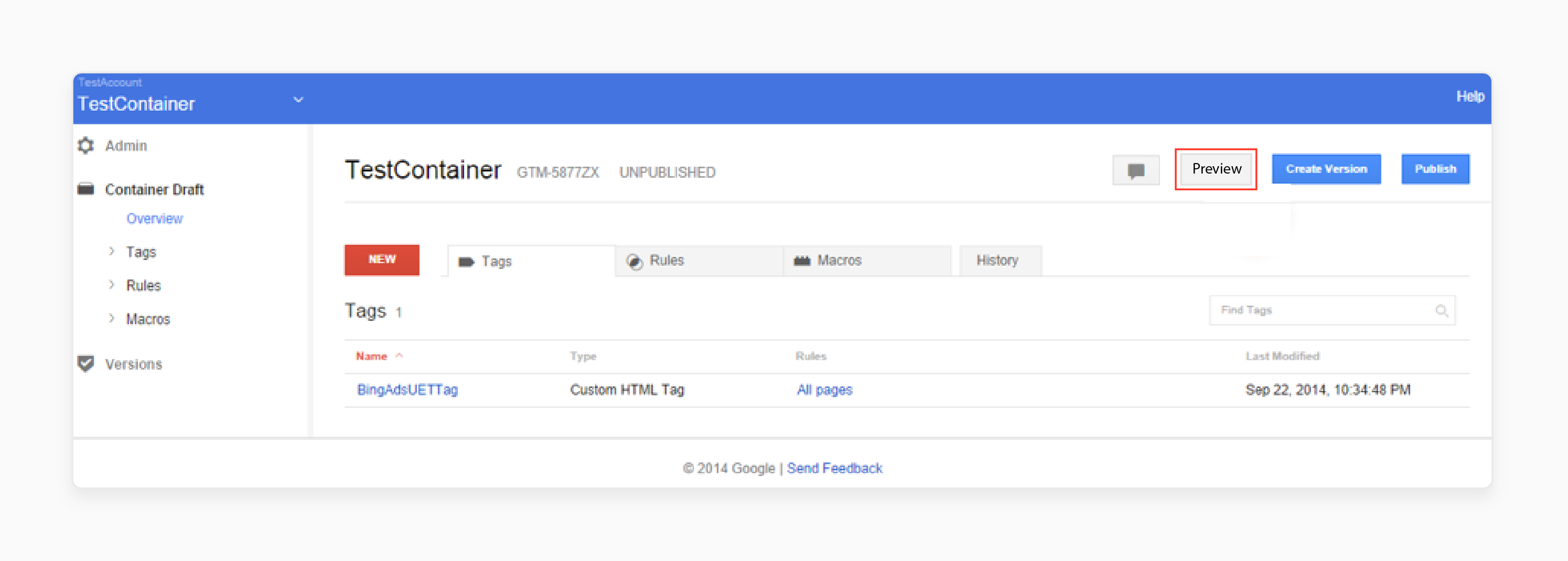
Task: Open Admin in the sidebar
Action: coord(126,146)
